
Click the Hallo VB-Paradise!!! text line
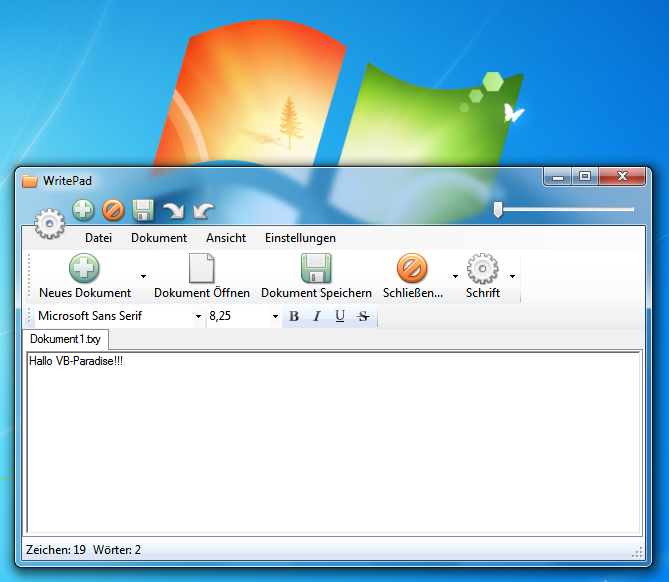pos(76,361)
